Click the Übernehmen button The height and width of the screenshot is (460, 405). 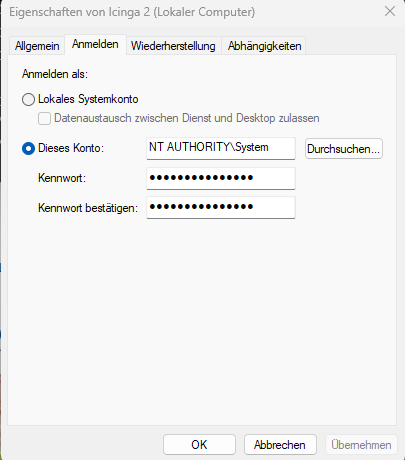pos(361,445)
